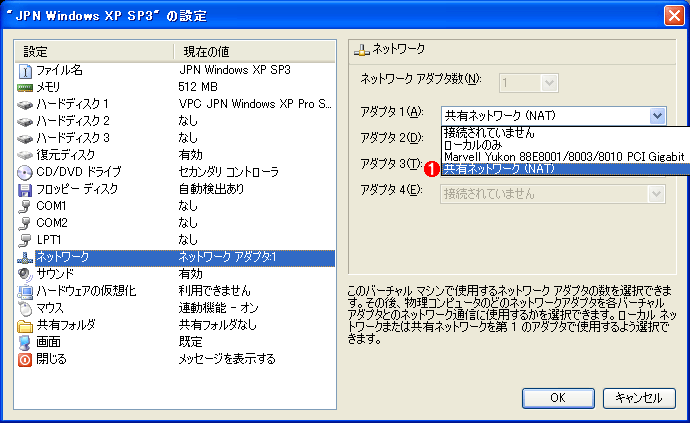Click the フロッピー ディスク floppy icon
690x423 pixels.
tap(25, 190)
